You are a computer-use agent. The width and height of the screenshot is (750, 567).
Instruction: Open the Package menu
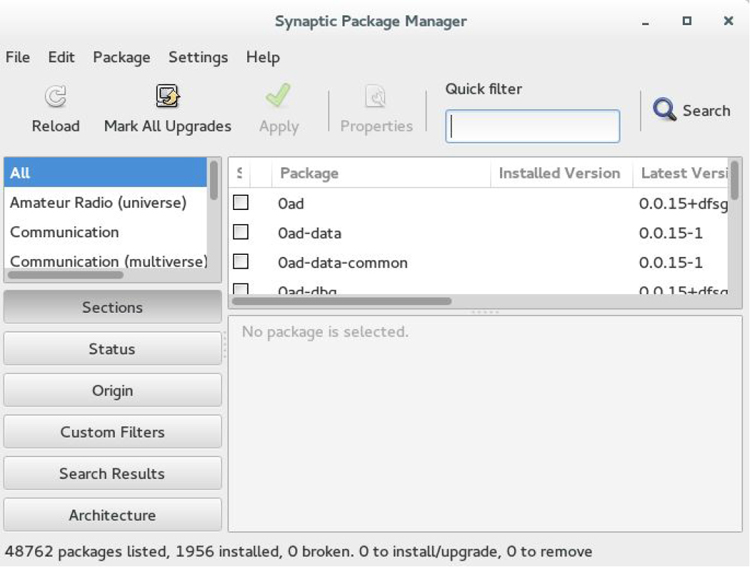(121, 57)
